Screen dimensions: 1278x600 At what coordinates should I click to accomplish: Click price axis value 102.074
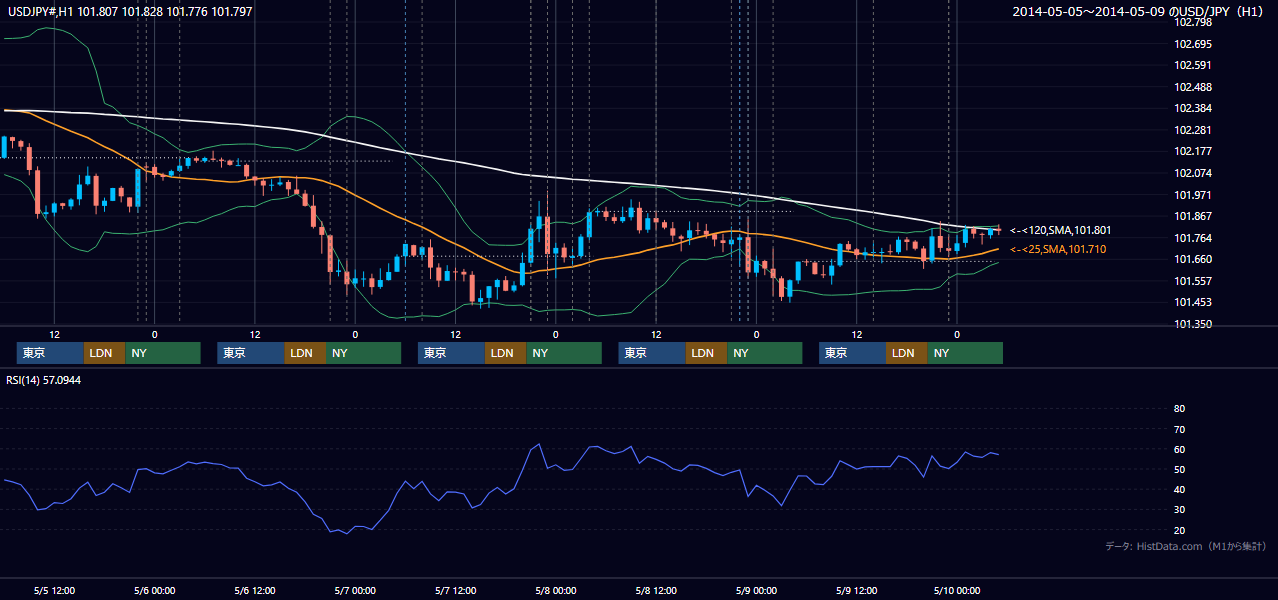(x=1194, y=173)
